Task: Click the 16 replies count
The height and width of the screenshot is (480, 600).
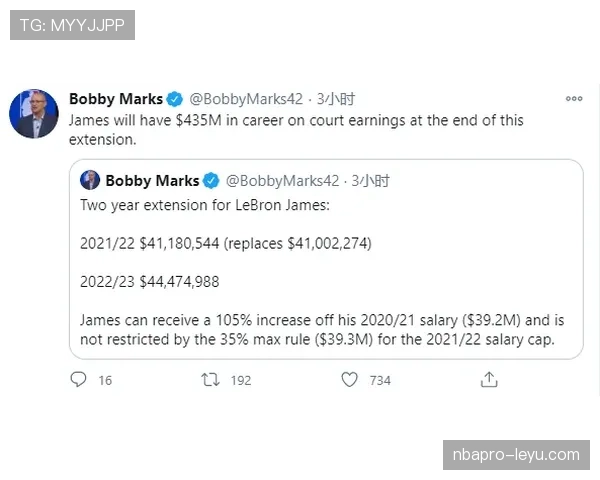Action: [105, 381]
